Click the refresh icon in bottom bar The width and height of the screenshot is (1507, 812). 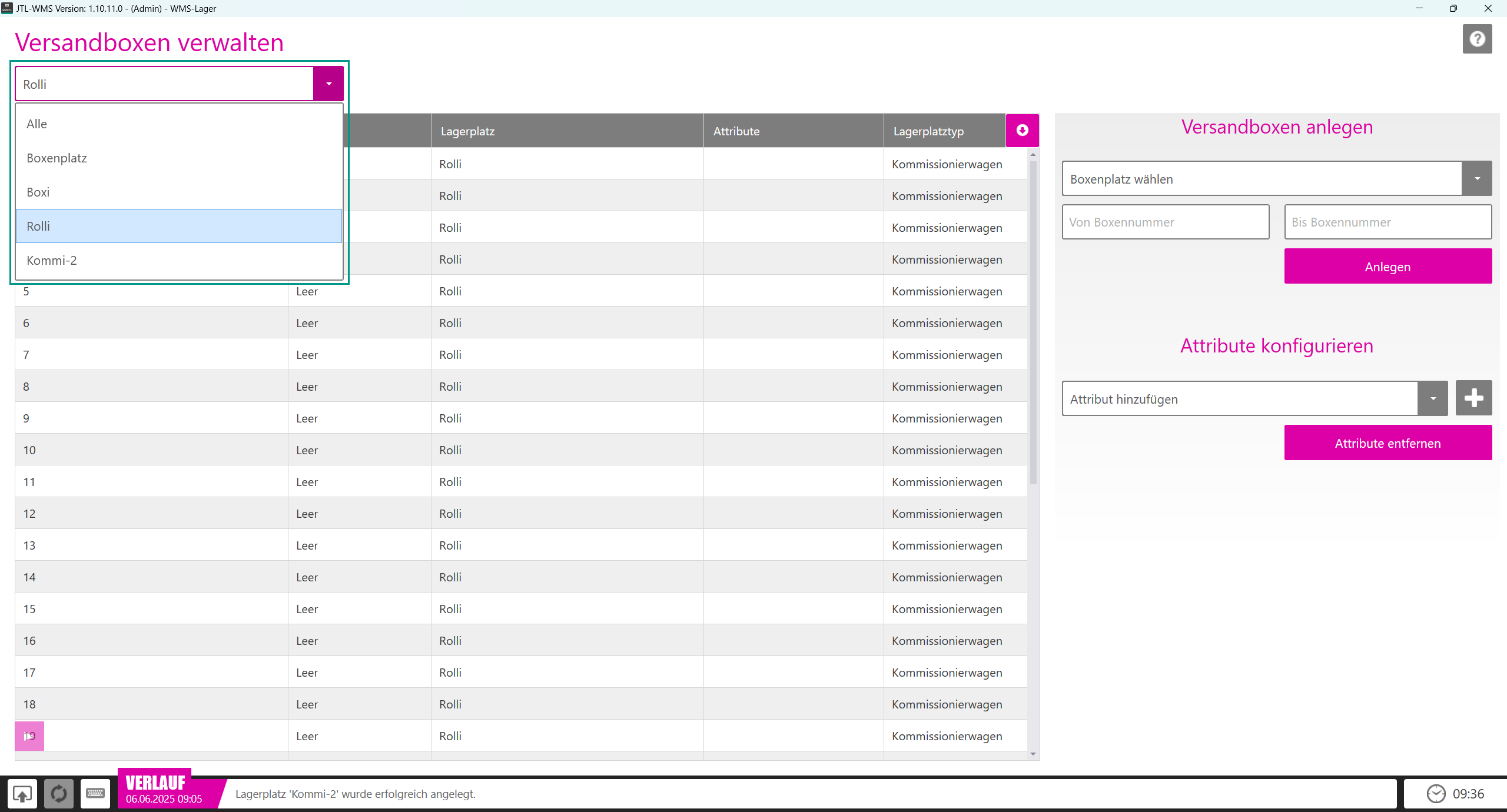click(x=59, y=794)
